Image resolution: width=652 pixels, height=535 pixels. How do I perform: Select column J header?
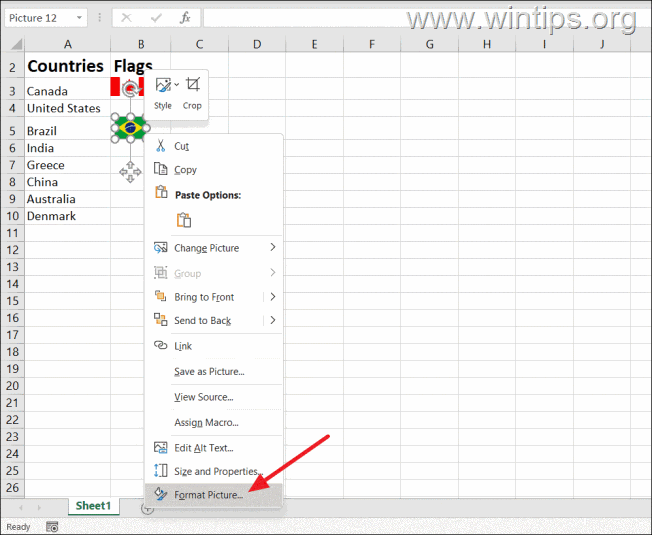coord(602,44)
